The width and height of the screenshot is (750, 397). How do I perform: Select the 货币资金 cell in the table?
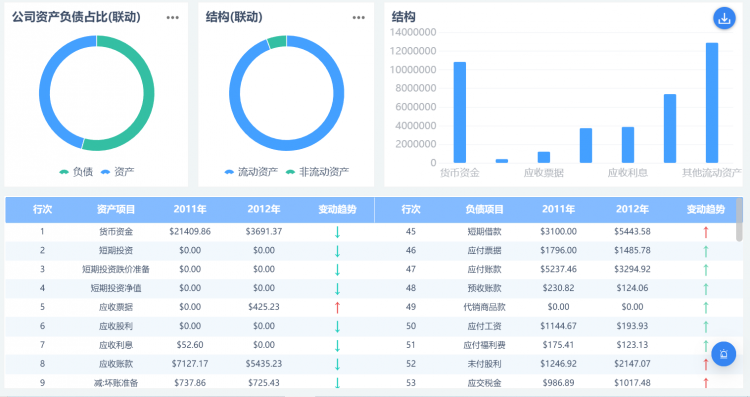[x=116, y=232]
